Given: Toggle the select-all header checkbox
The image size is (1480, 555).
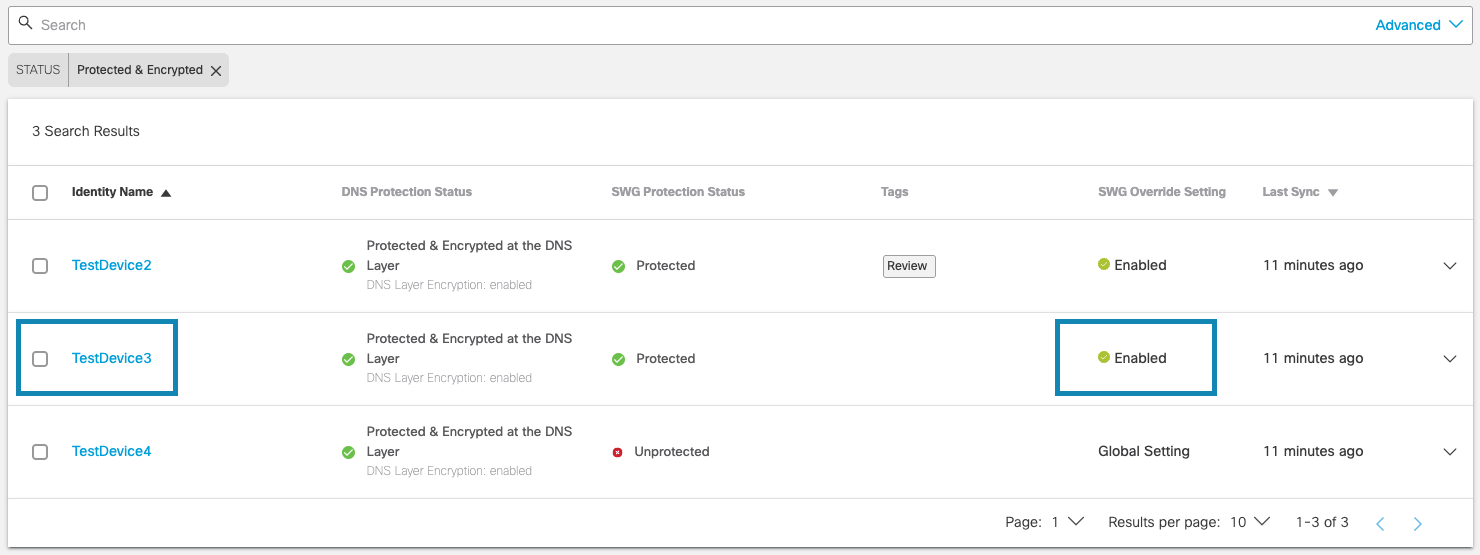Looking at the screenshot, I should 40,193.
